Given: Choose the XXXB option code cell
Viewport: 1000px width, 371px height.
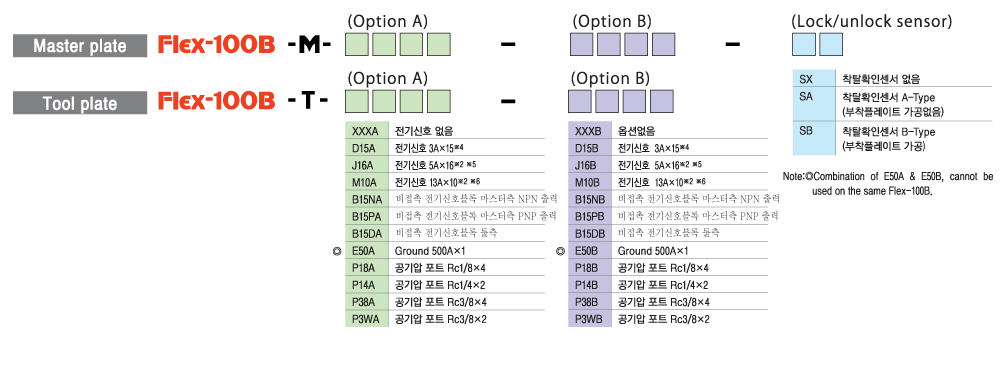Looking at the screenshot, I should (x=589, y=131).
